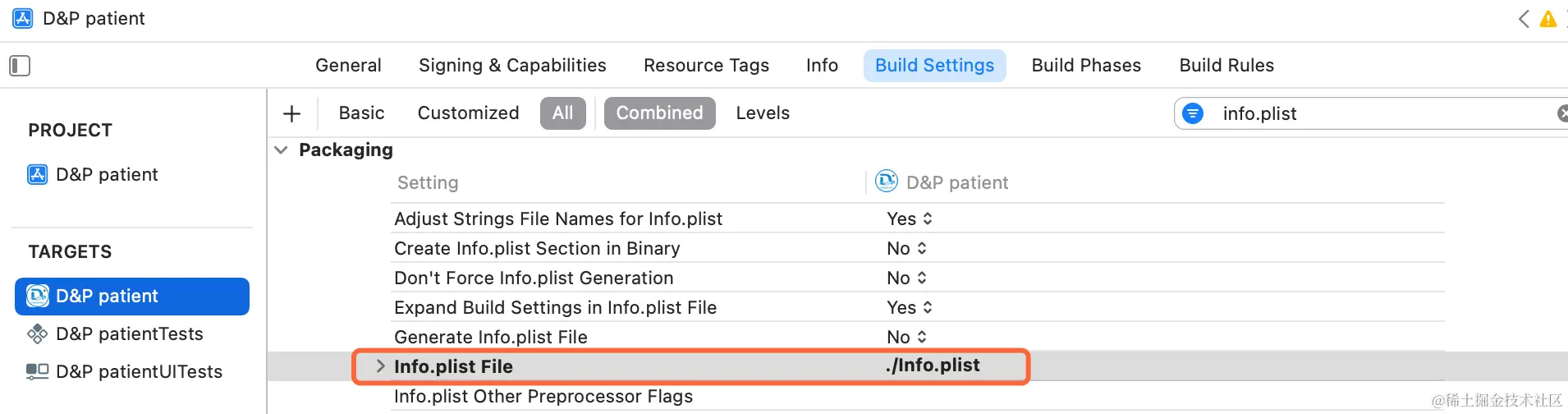Collapse the Packaging section
This screenshot has height=414, width=1568.
pos(281,149)
